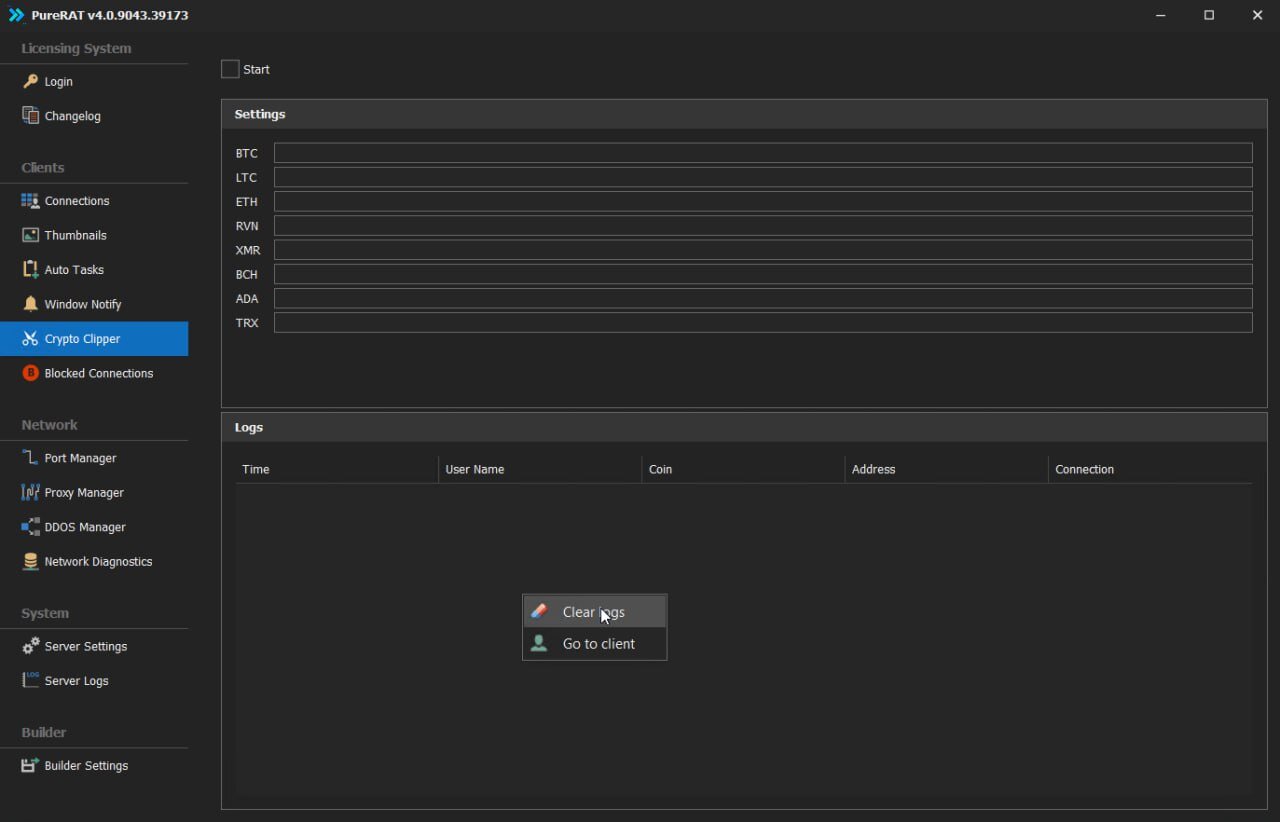1280x822 pixels.
Task: Open the Network Diagnostics database icon
Action: pyautogui.click(x=30, y=562)
